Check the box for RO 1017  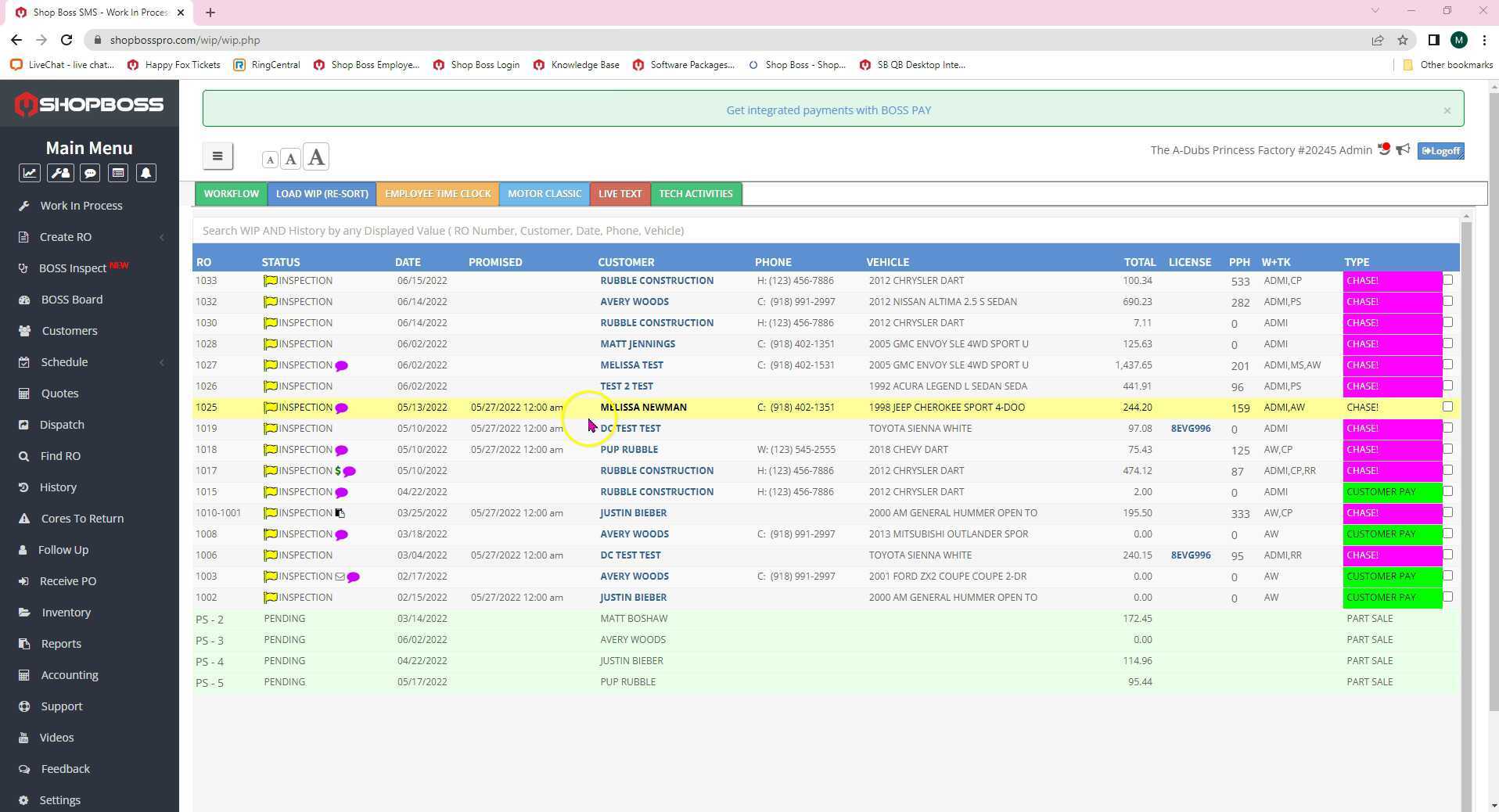coord(1447,470)
